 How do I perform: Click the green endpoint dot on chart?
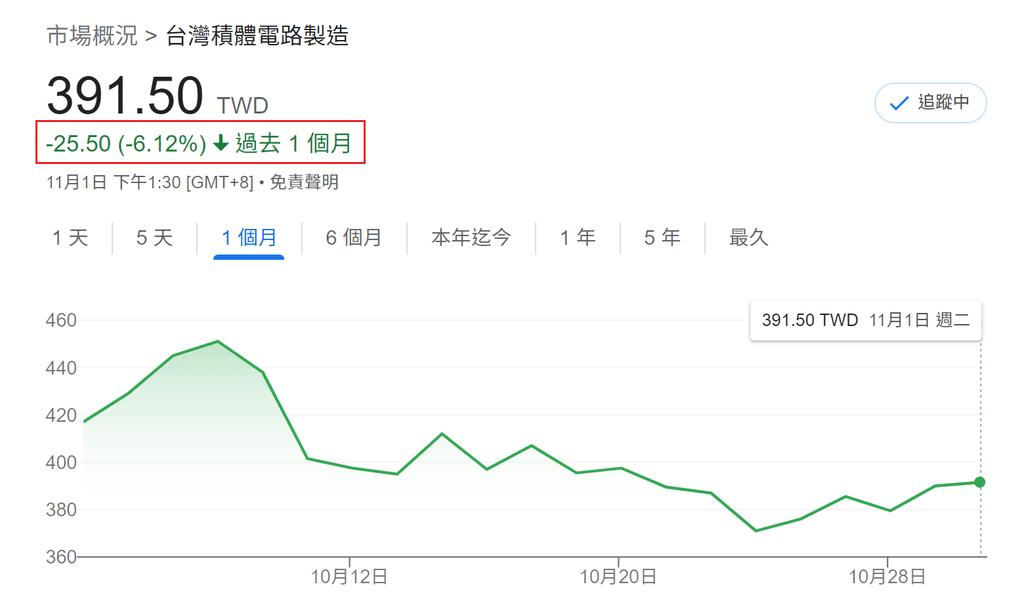(x=980, y=482)
